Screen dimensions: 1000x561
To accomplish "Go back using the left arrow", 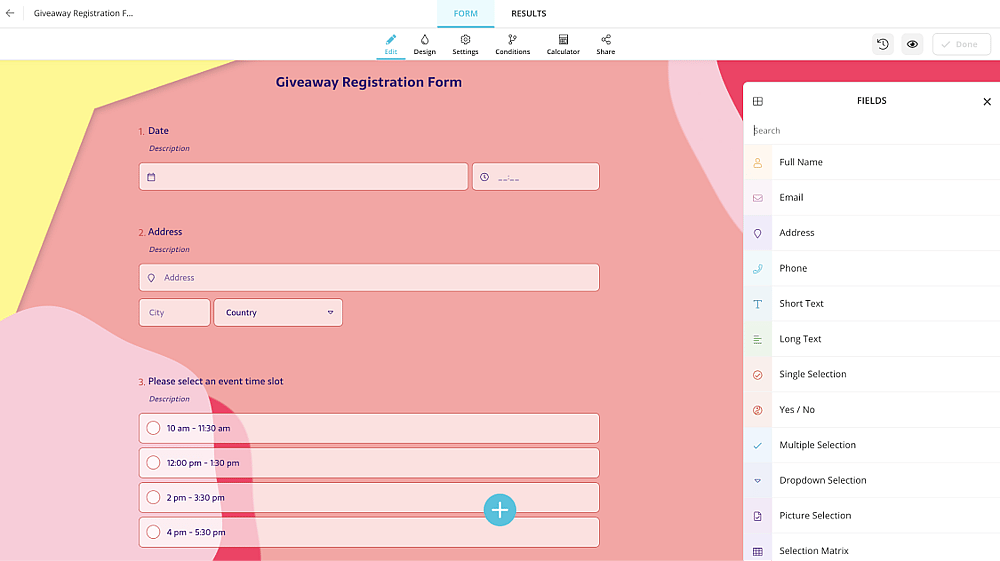I will (x=10, y=13).
